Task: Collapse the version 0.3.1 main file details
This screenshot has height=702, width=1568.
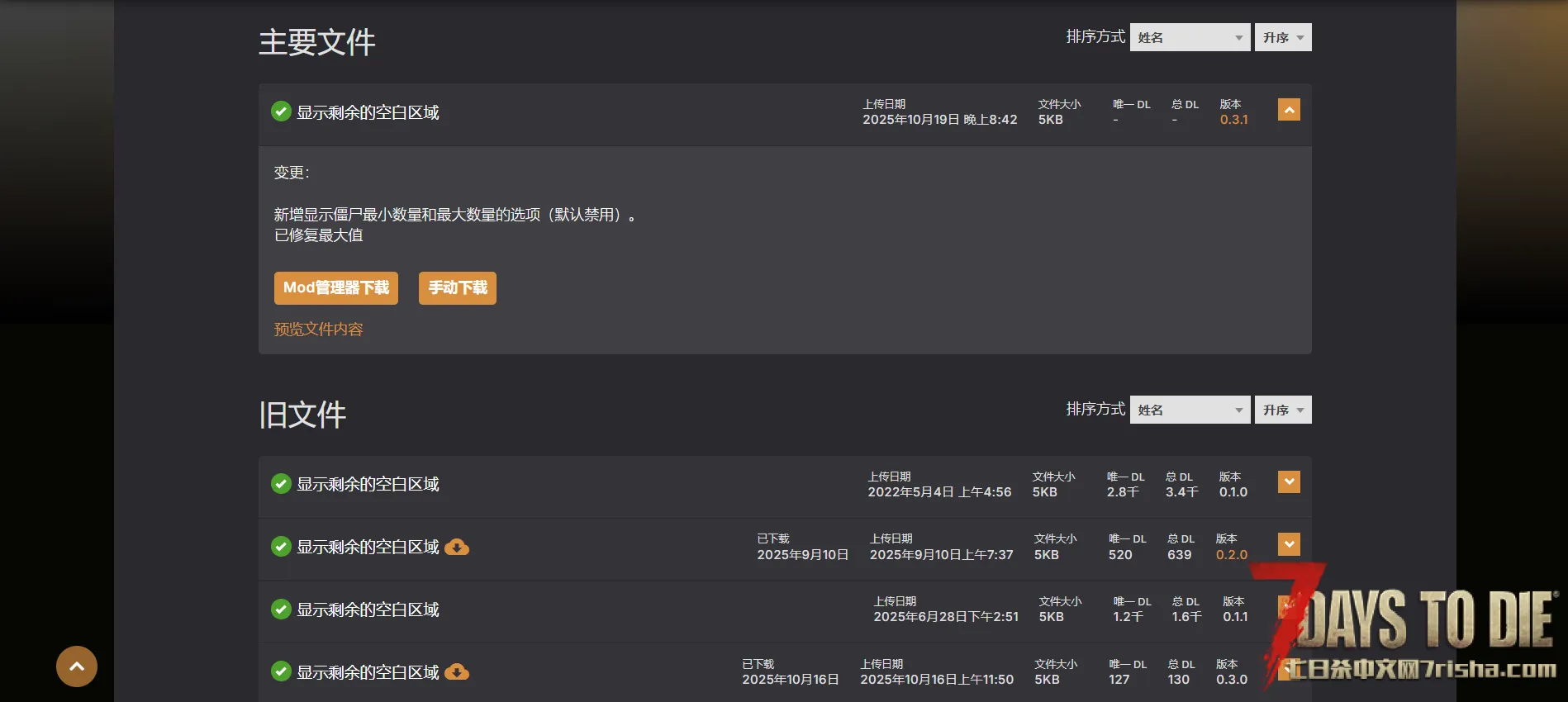Action: [x=1289, y=110]
